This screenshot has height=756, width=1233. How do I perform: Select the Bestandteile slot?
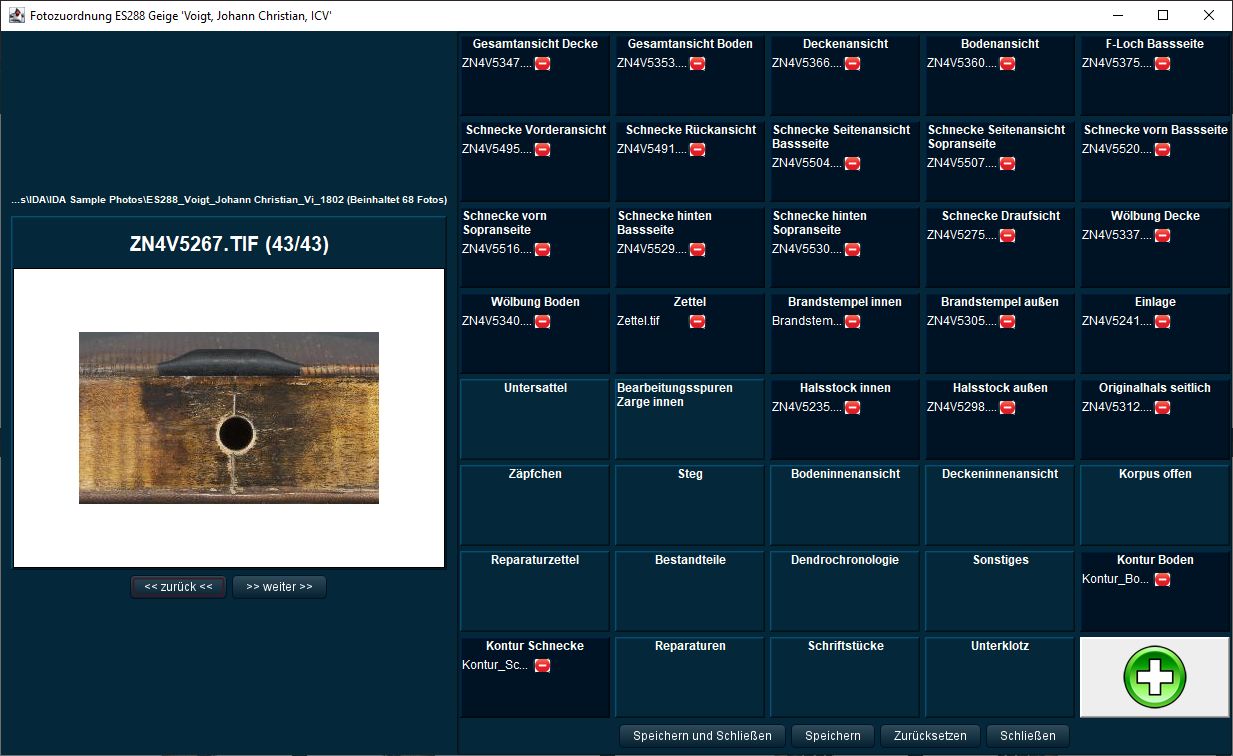coord(690,590)
